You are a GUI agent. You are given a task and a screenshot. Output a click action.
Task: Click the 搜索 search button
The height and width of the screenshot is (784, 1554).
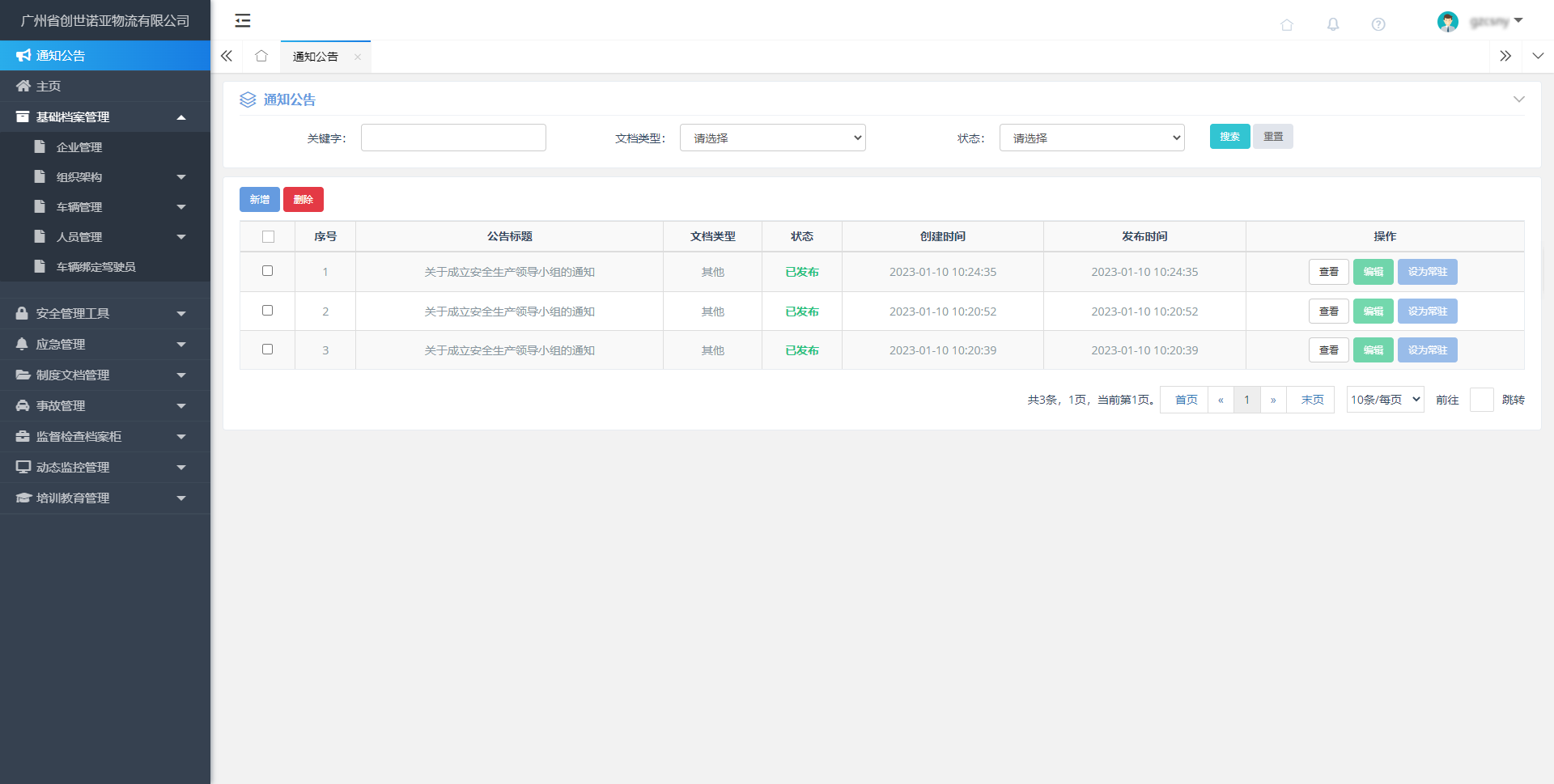point(1229,137)
